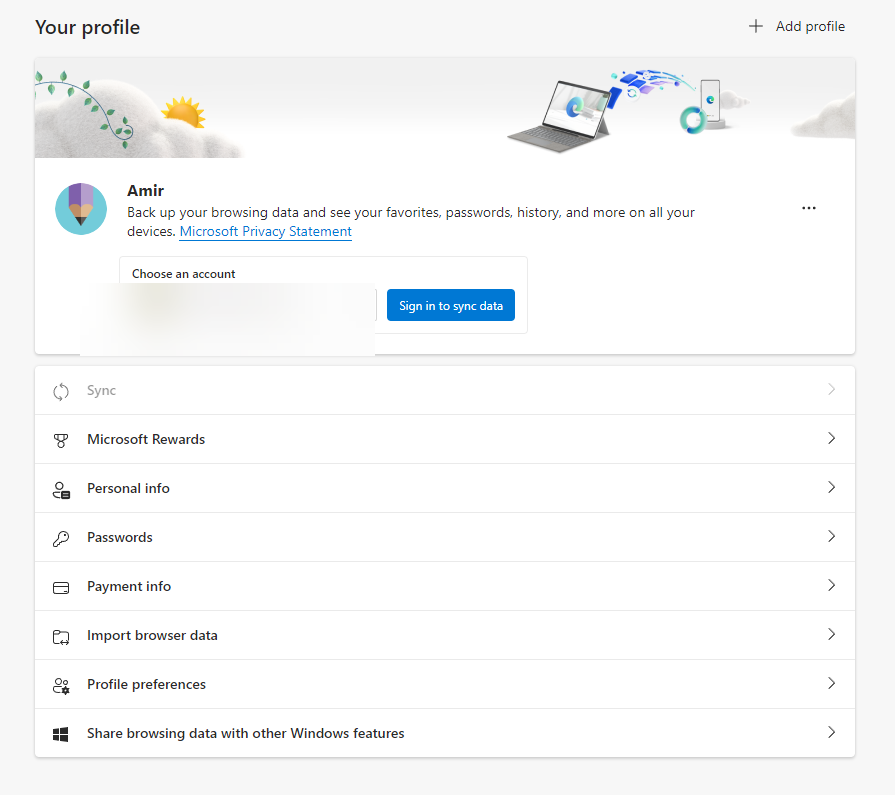Click the Windows logo icon
895x795 pixels.
[x=61, y=734]
